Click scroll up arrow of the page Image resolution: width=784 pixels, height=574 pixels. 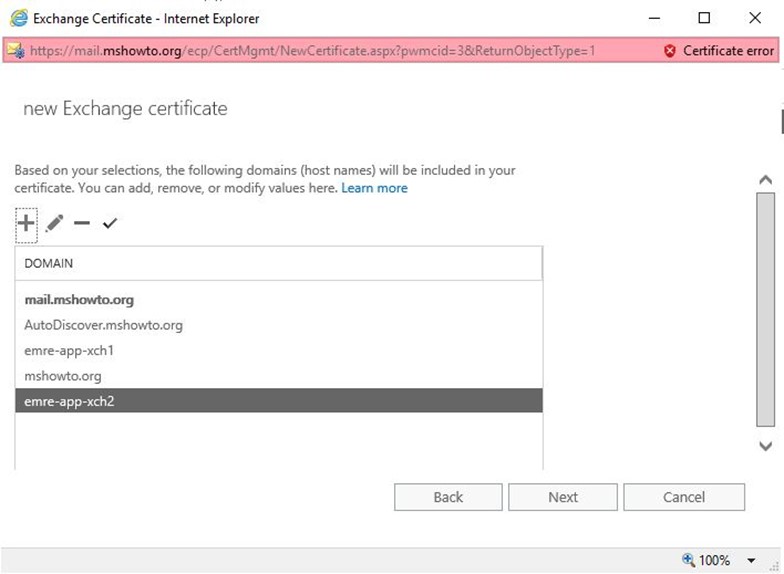[x=766, y=180]
